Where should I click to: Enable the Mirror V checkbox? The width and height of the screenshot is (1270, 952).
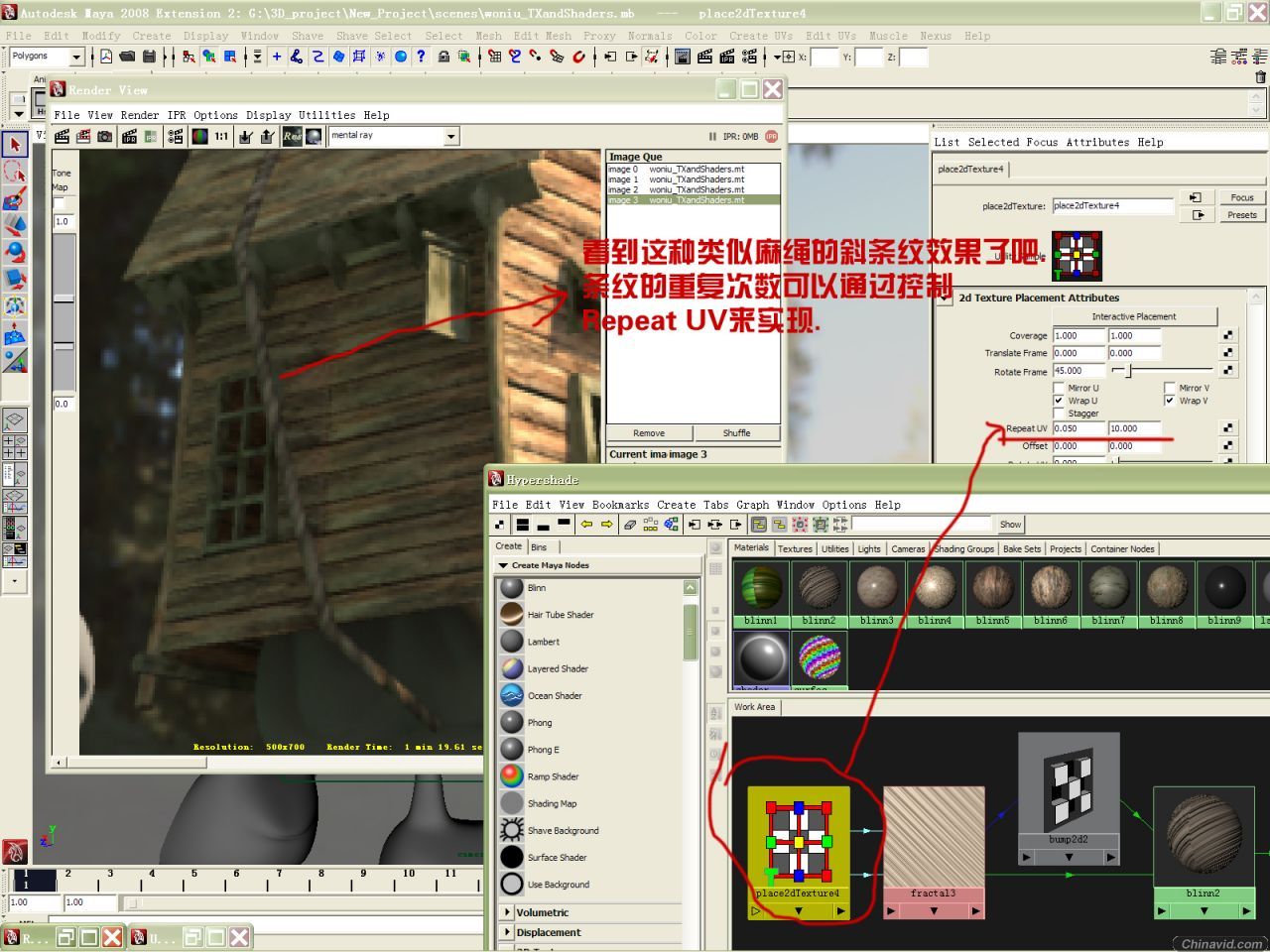[x=1170, y=388]
